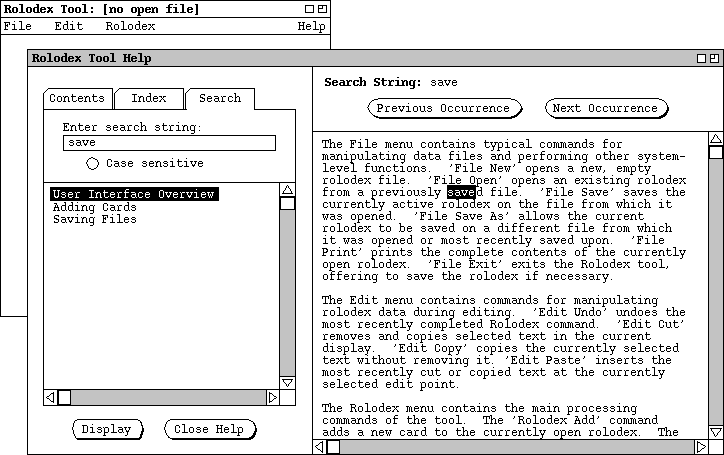Open the Edit menu

click(68, 26)
